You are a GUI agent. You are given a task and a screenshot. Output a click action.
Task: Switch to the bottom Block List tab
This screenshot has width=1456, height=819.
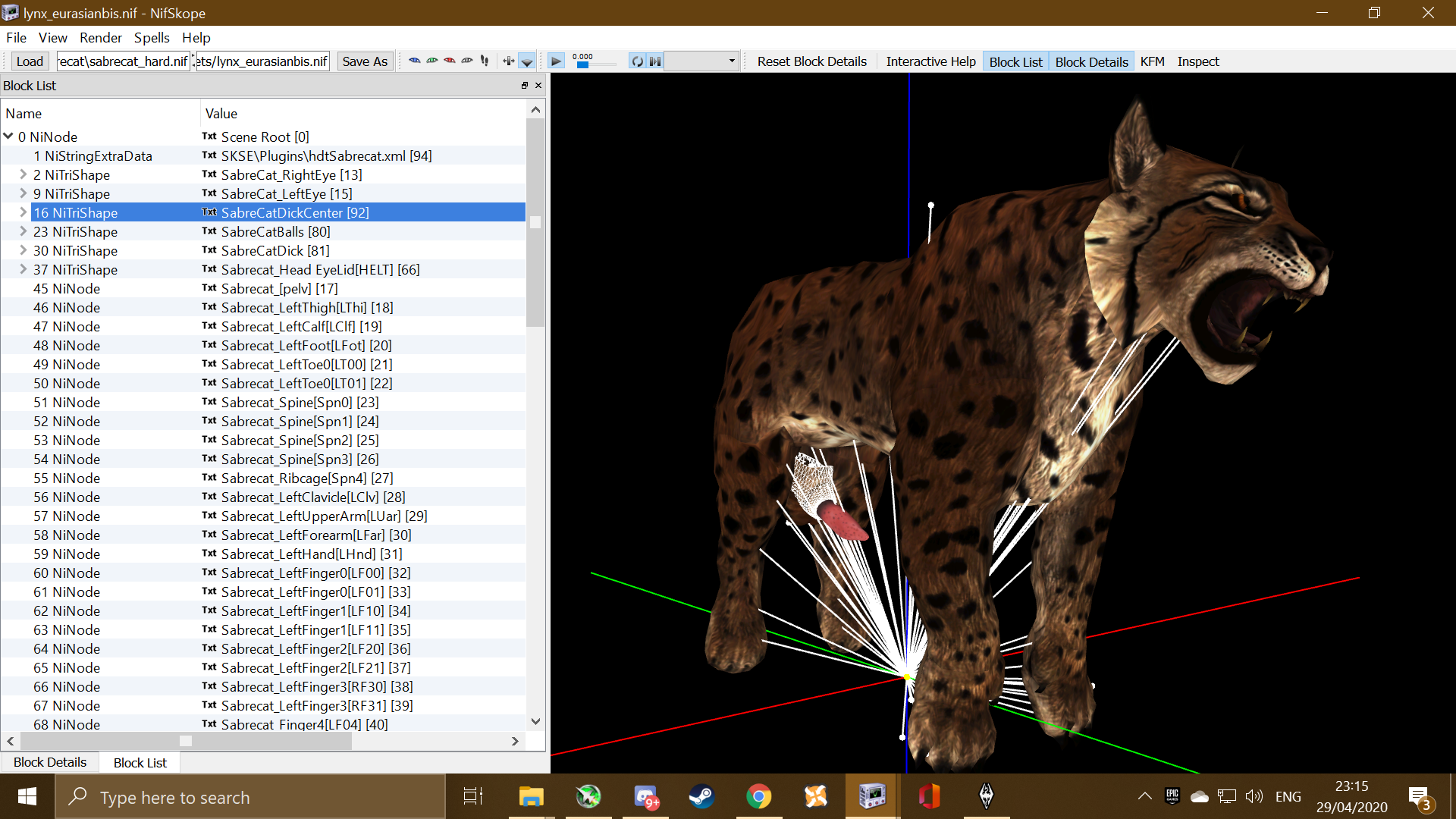tap(140, 762)
